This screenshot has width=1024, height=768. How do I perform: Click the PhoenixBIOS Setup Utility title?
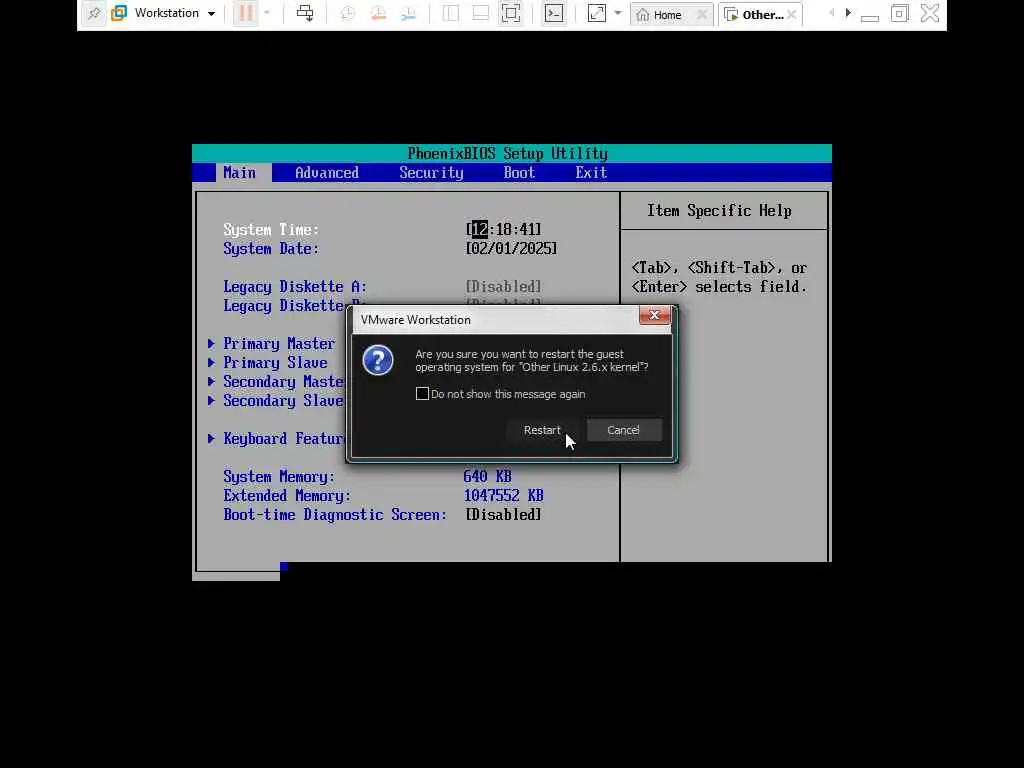click(x=507, y=153)
